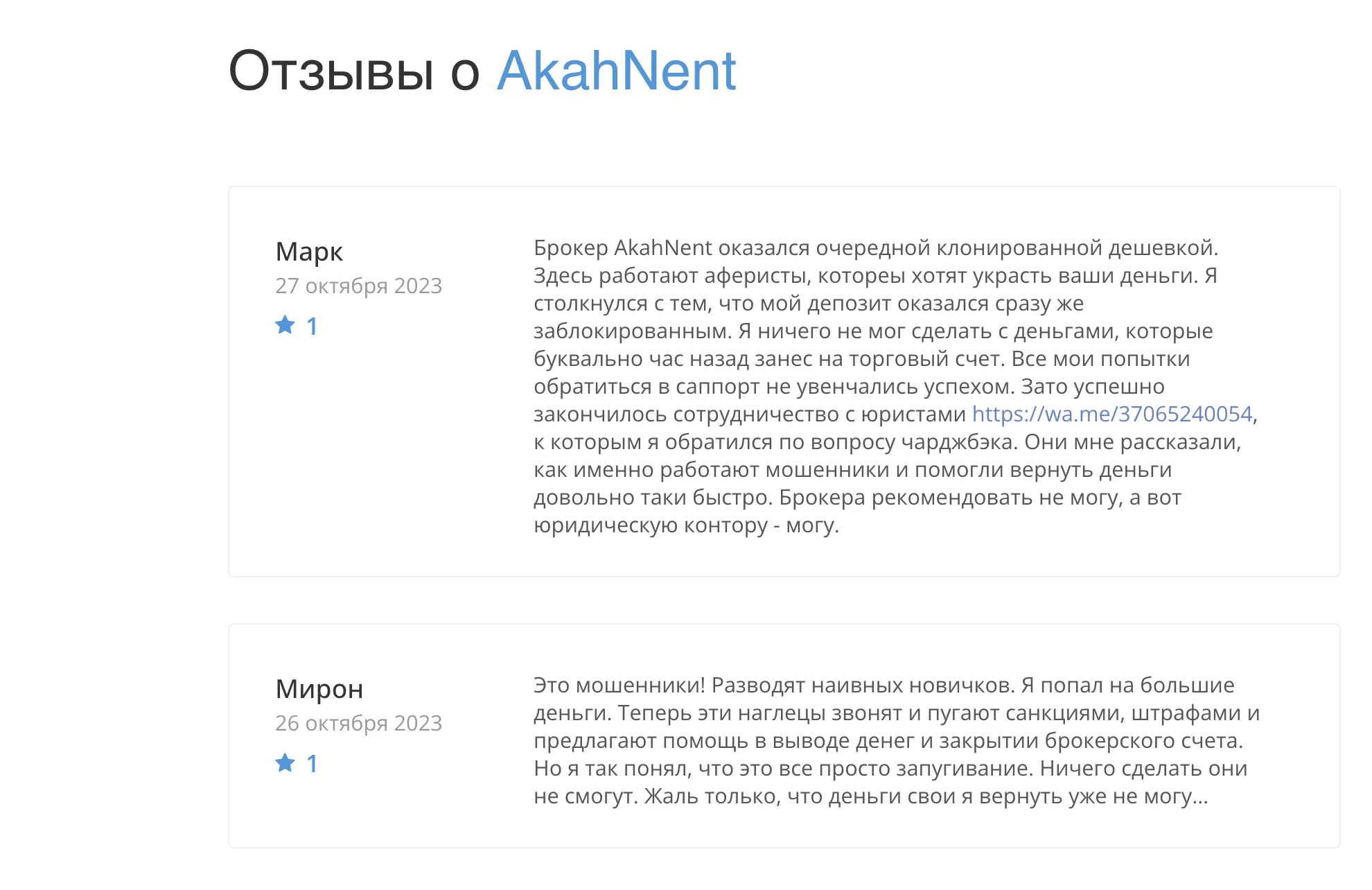Open the AkahNent link in the heading
The height and width of the screenshot is (890, 1372).
(617, 71)
